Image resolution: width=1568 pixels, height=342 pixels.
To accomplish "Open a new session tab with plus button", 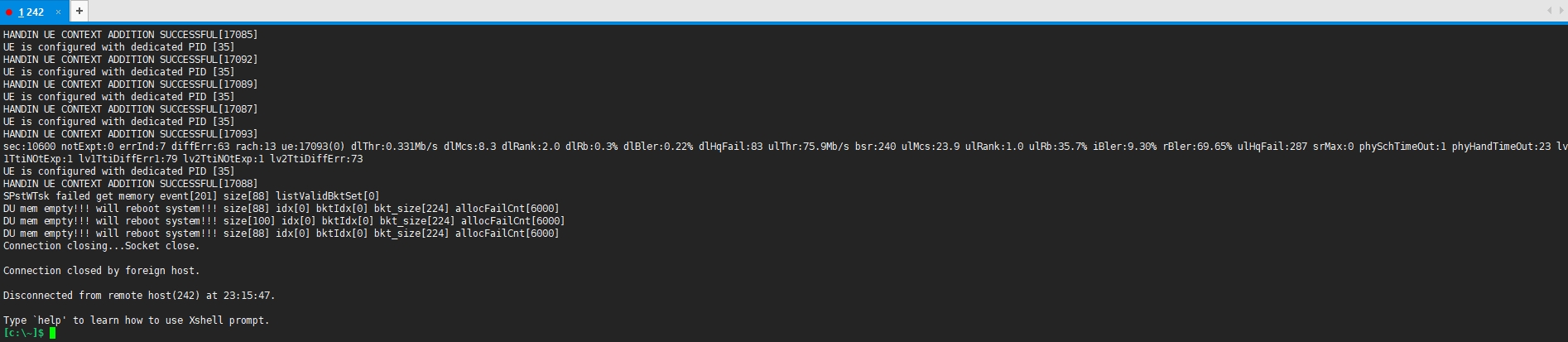I will (x=79, y=11).
